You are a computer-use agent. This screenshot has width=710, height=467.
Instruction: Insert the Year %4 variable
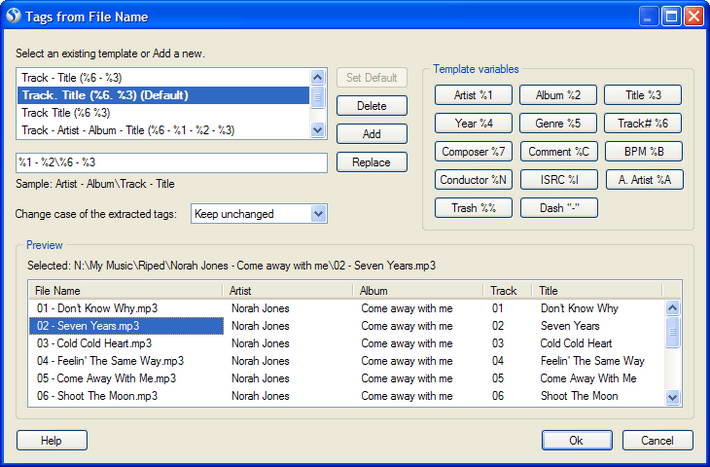tap(474, 123)
